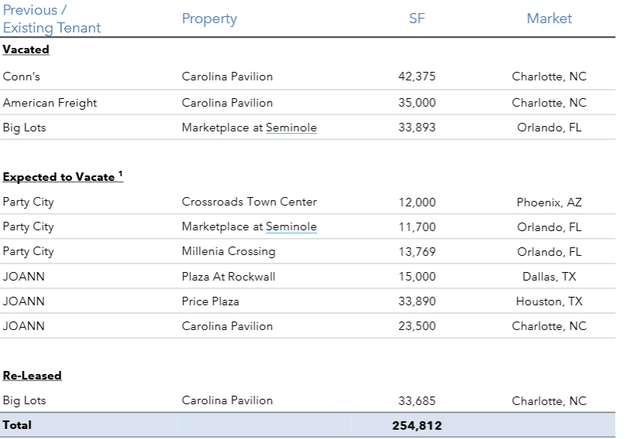Click the Property column header
Screen dimensions: 640x439
[x=209, y=19]
